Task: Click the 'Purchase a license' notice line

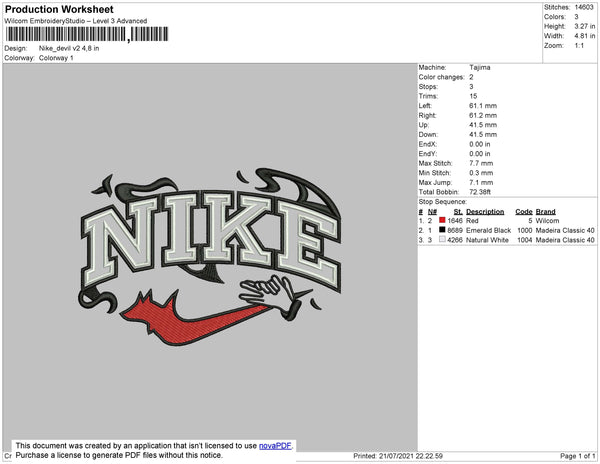Action: point(119,455)
